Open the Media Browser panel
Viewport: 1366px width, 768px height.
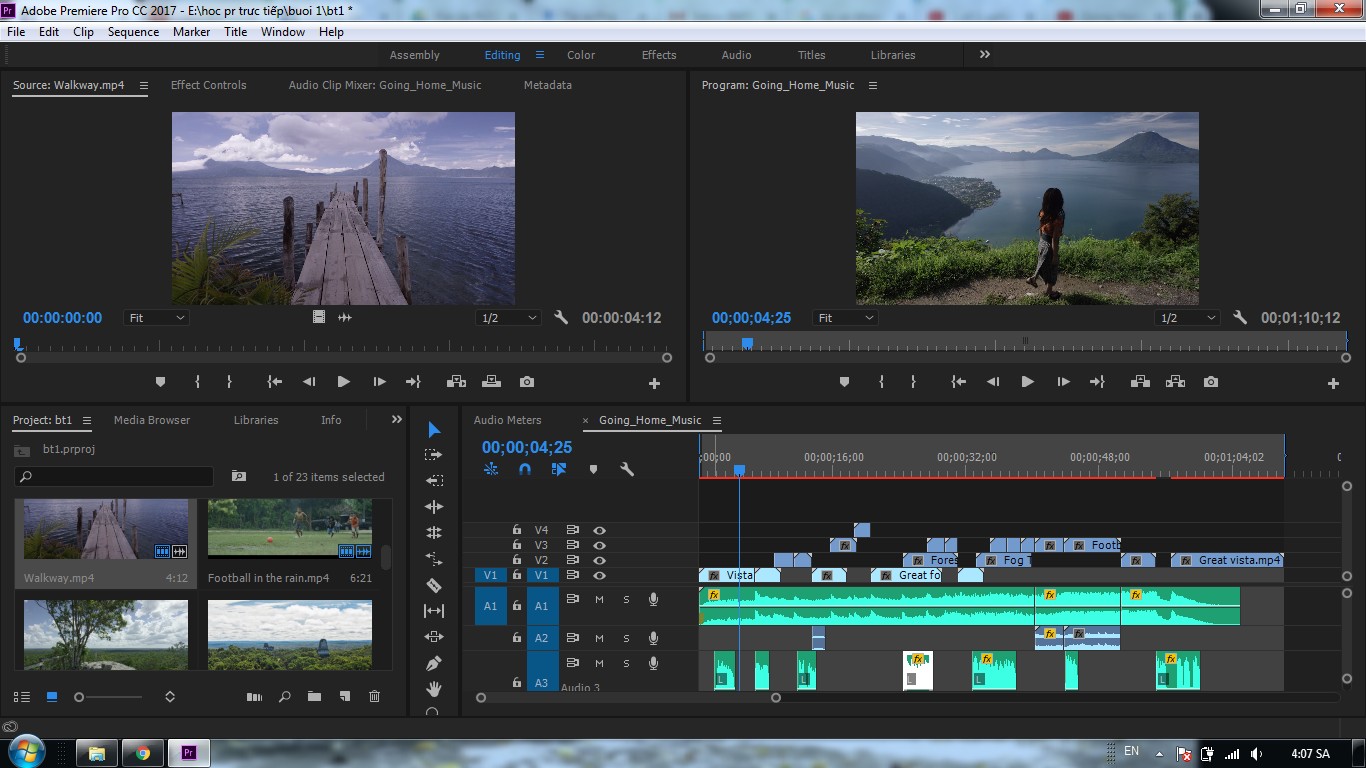click(x=152, y=420)
